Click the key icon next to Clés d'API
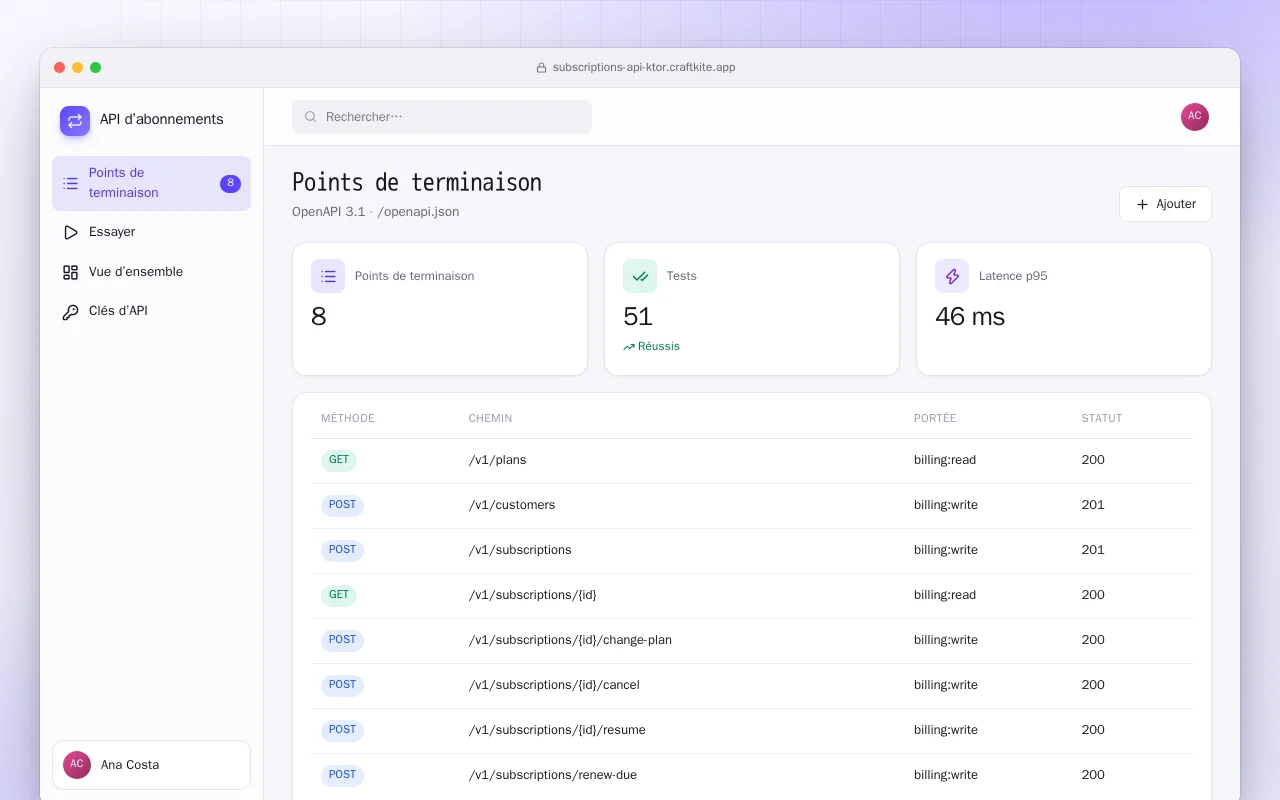The image size is (1280, 800). click(x=70, y=311)
